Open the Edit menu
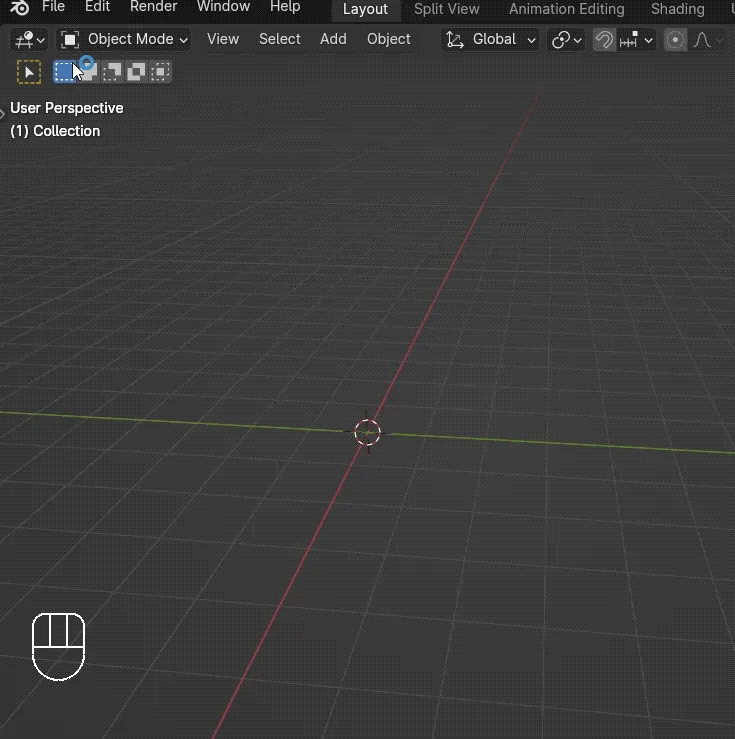 coord(97,7)
